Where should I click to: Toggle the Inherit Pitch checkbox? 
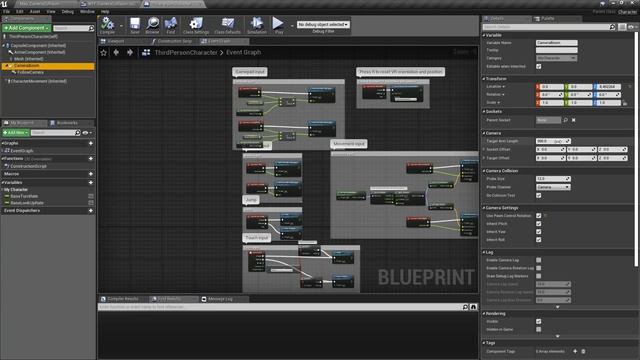[x=539, y=224]
